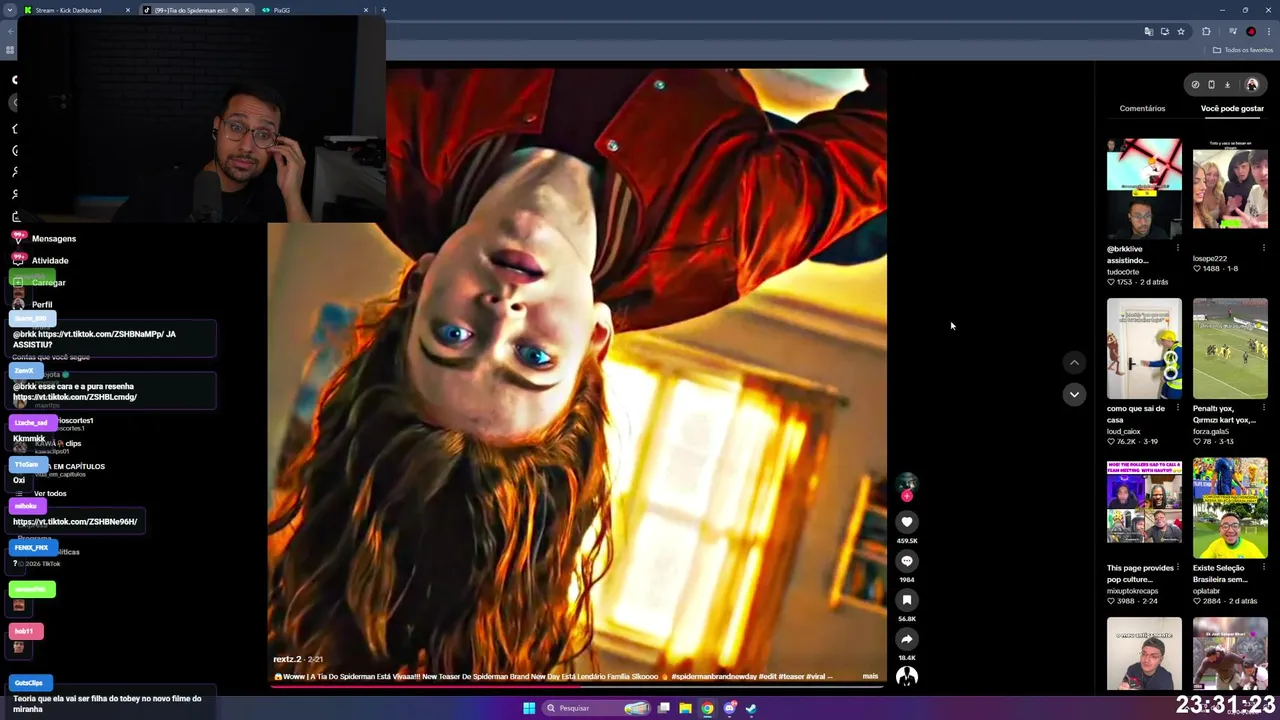Image resolution: width=1280 pixels, height=720 pixels.
Task: Open Task View on the taskbar
Action: (663, 708)
